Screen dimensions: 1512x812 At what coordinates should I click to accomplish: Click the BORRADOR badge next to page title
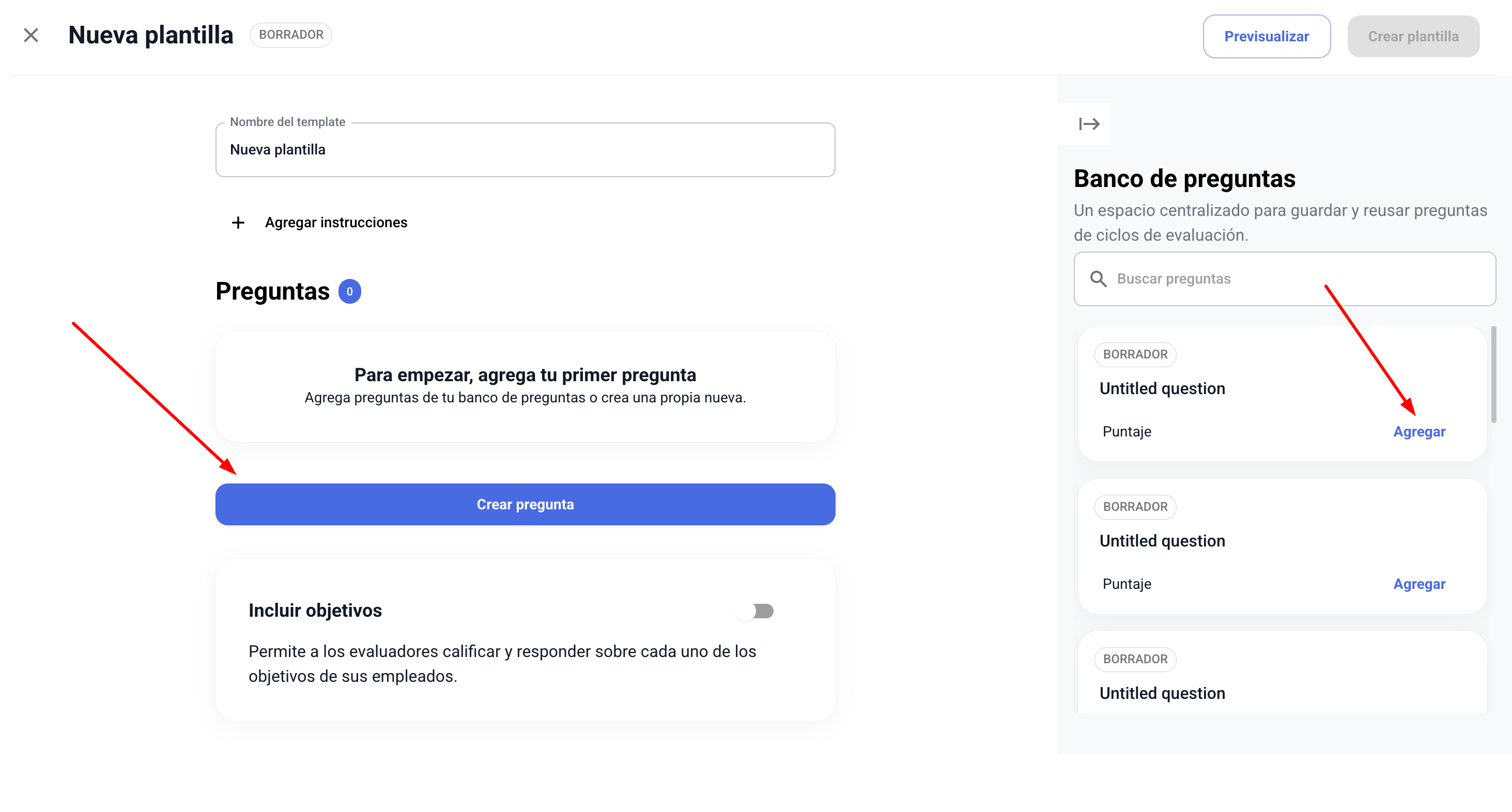pos(290,35)
